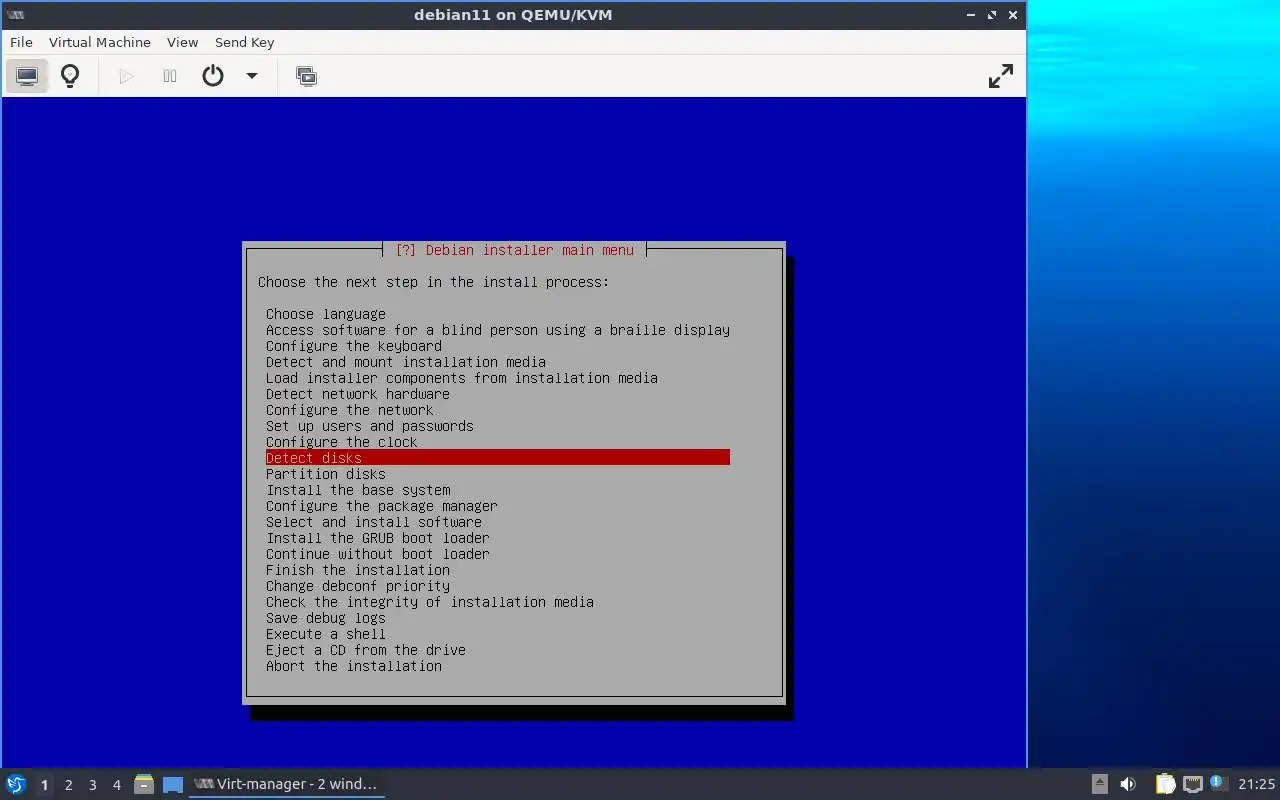Click the highlighted 'Detect disks' entry
Image resolution: width=1280 pixels, height=800 pixels.
coord(498,458)
